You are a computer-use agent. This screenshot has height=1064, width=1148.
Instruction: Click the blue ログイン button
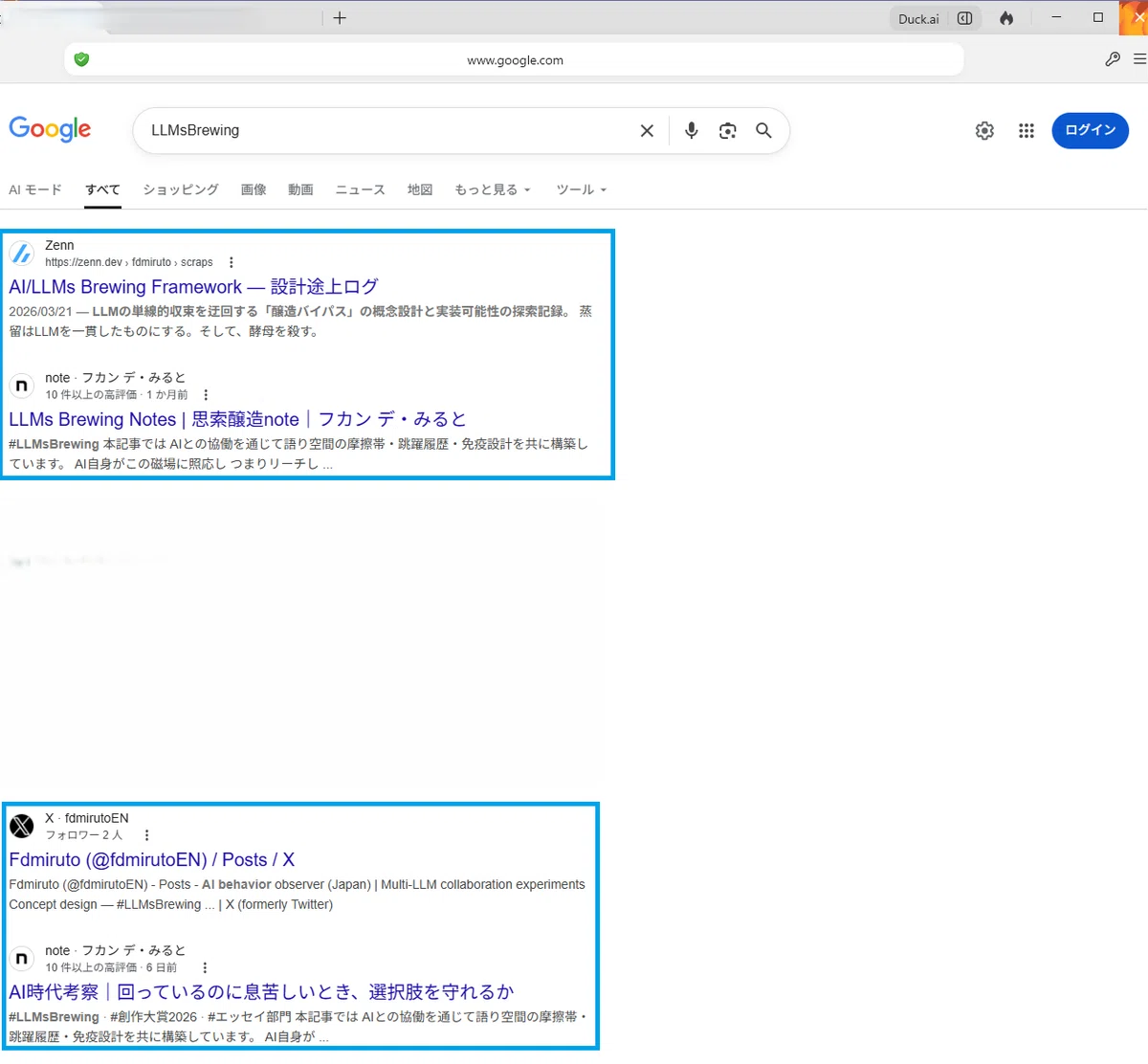click(1090, 130)
